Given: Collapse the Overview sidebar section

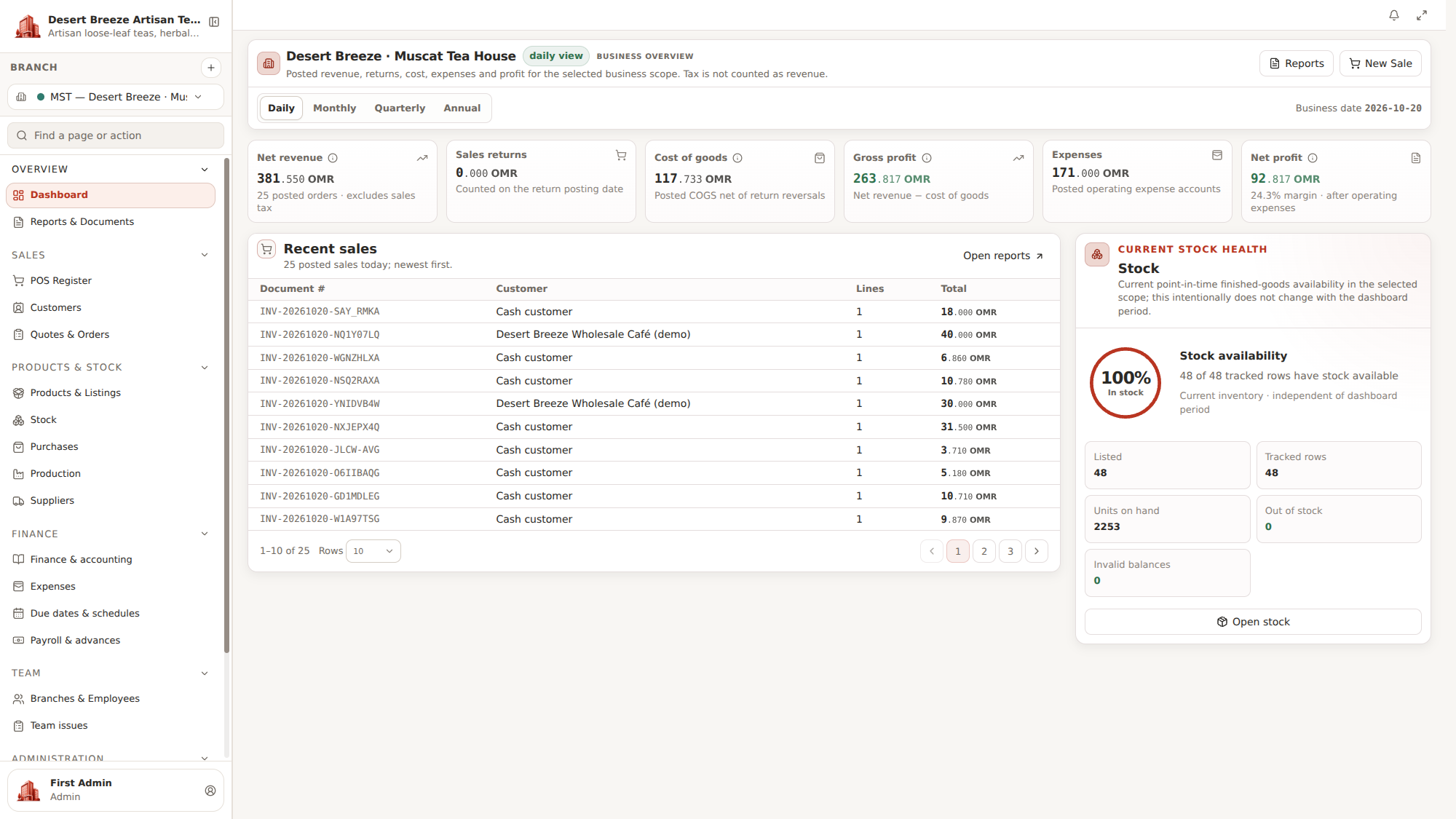Looking at the screenshot, I should point(205,170).
